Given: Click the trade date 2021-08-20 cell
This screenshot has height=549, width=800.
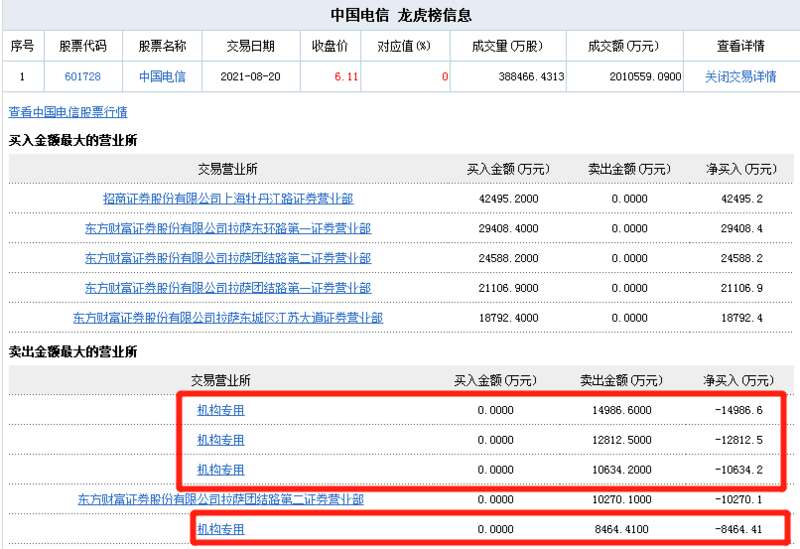Looking at the screenshot, I should tap(251, 77).
